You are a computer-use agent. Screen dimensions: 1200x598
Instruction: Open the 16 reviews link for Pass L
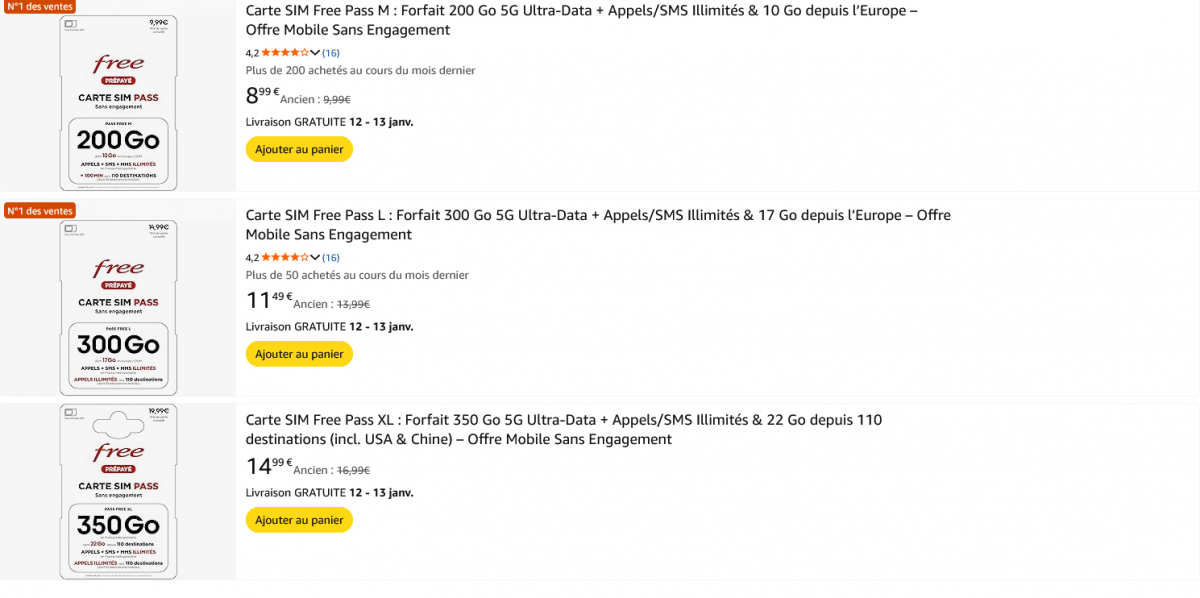point(331,258)
